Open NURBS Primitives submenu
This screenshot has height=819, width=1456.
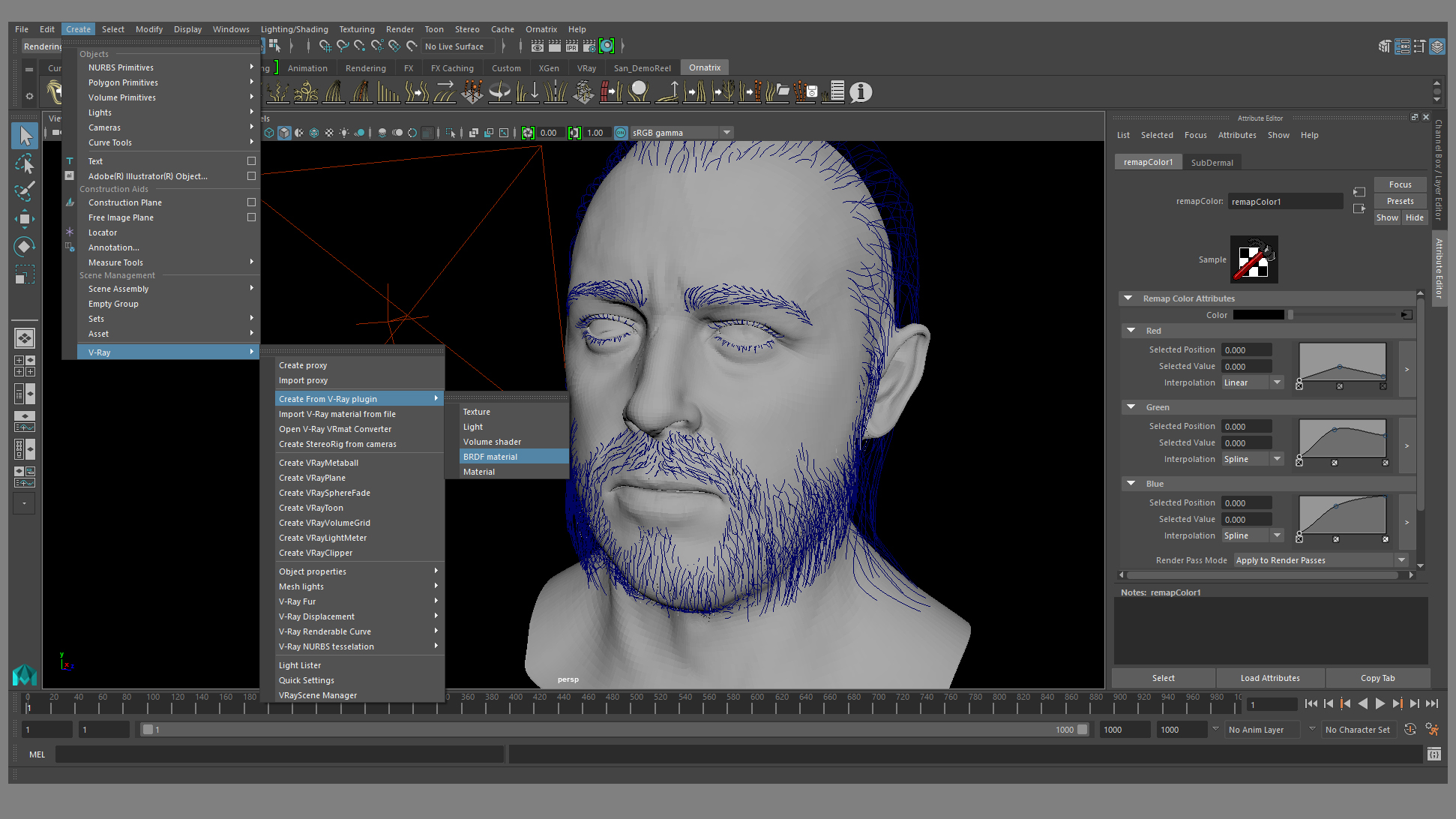169,67
